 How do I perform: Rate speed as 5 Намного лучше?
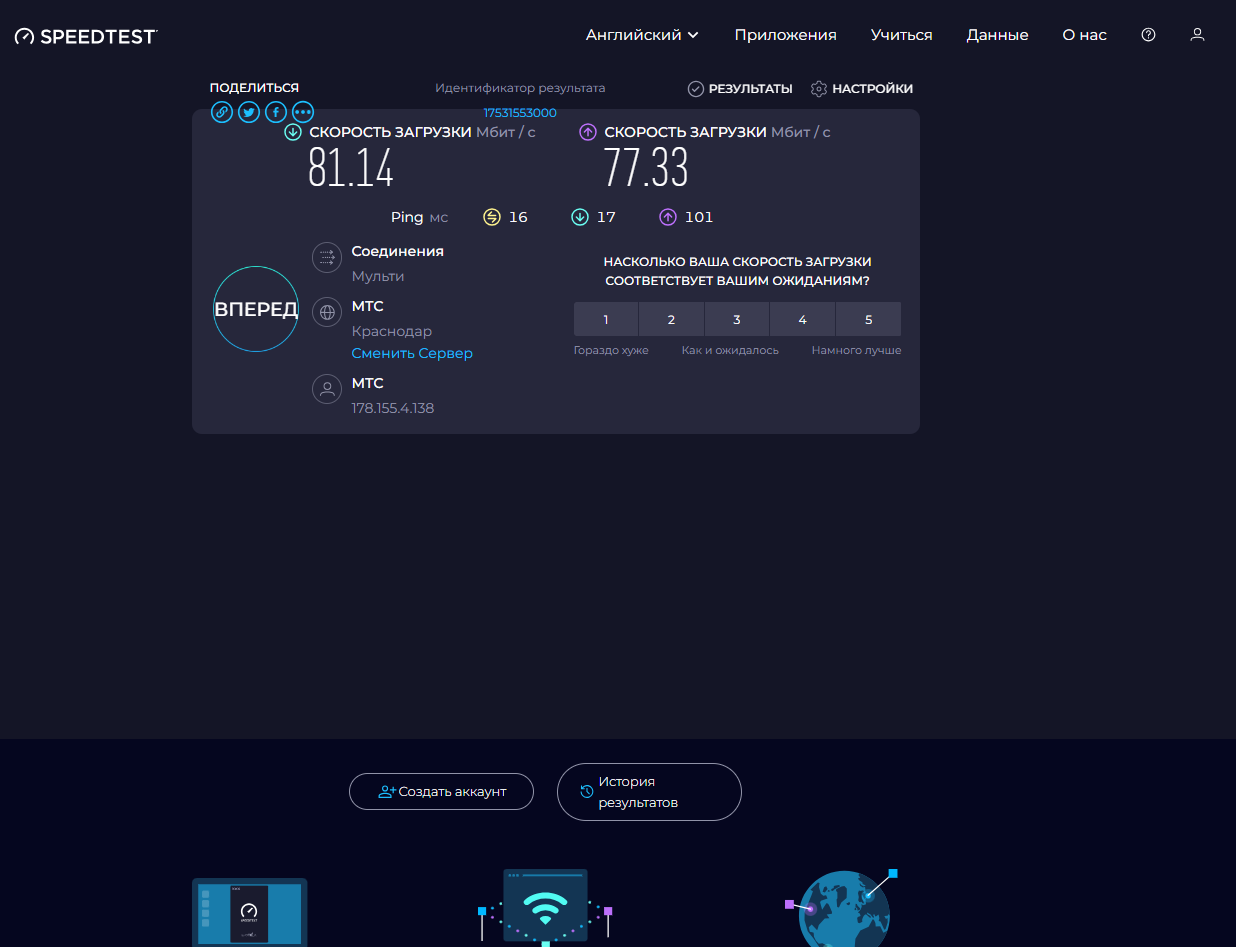tap(868, 320)
